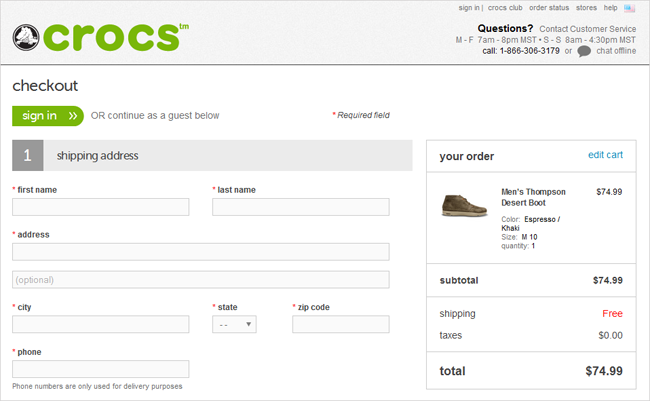Click the chat offline link
Screen dimensions: 650x401
(615, 51)
